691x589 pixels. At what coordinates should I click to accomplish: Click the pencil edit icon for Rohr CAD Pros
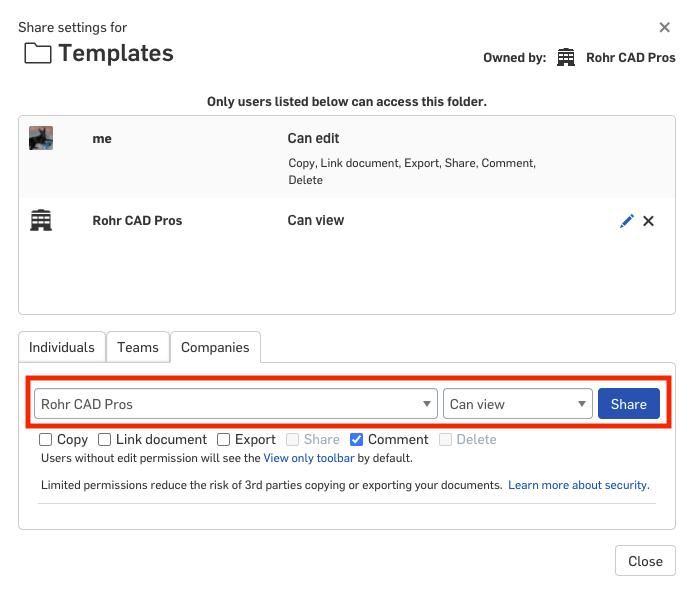pos(627,221)
